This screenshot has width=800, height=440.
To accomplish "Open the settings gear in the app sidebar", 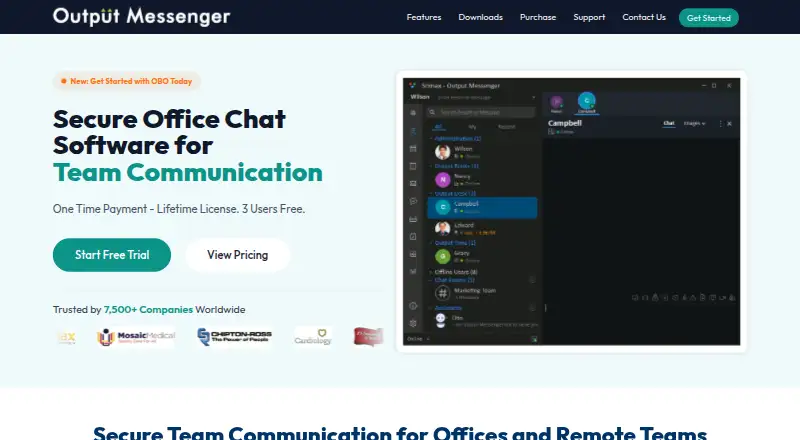I will [413, 323].
